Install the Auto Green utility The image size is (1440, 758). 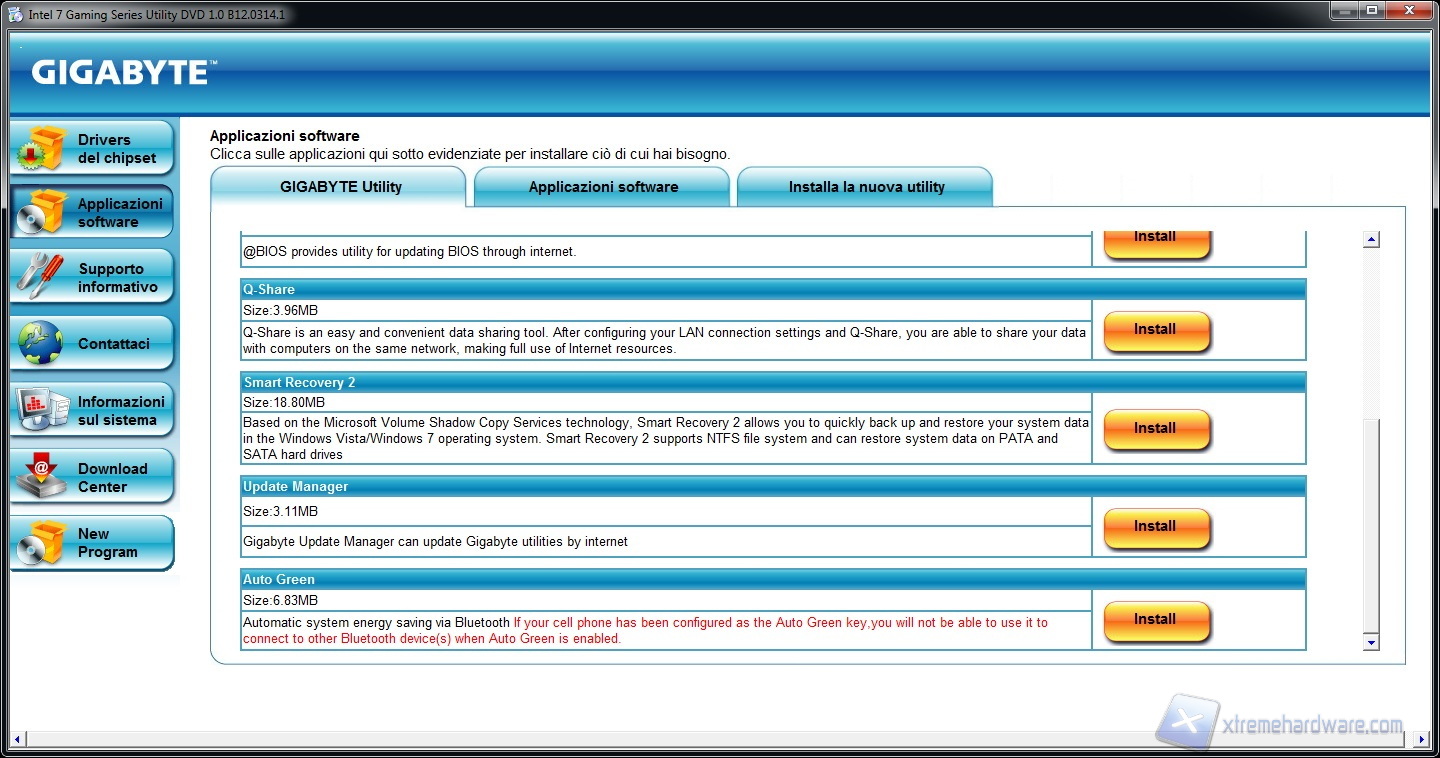[x=1156, y=620]
